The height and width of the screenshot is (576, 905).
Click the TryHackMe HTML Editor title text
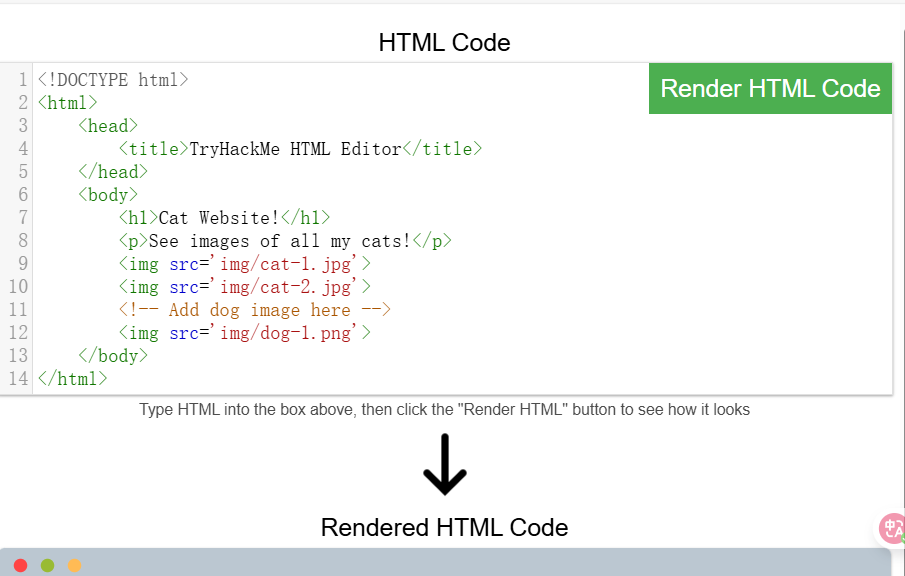295,149
